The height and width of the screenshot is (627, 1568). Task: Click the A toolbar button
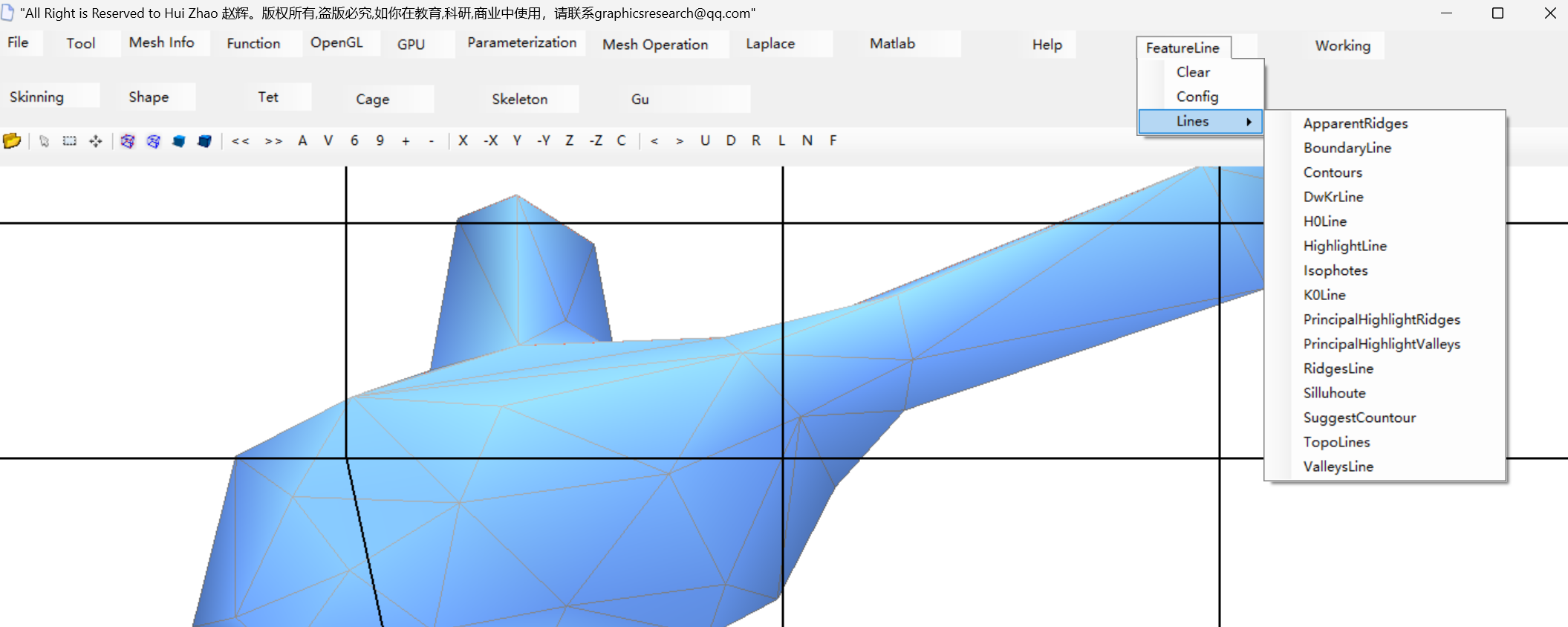[x=302, y=140]
